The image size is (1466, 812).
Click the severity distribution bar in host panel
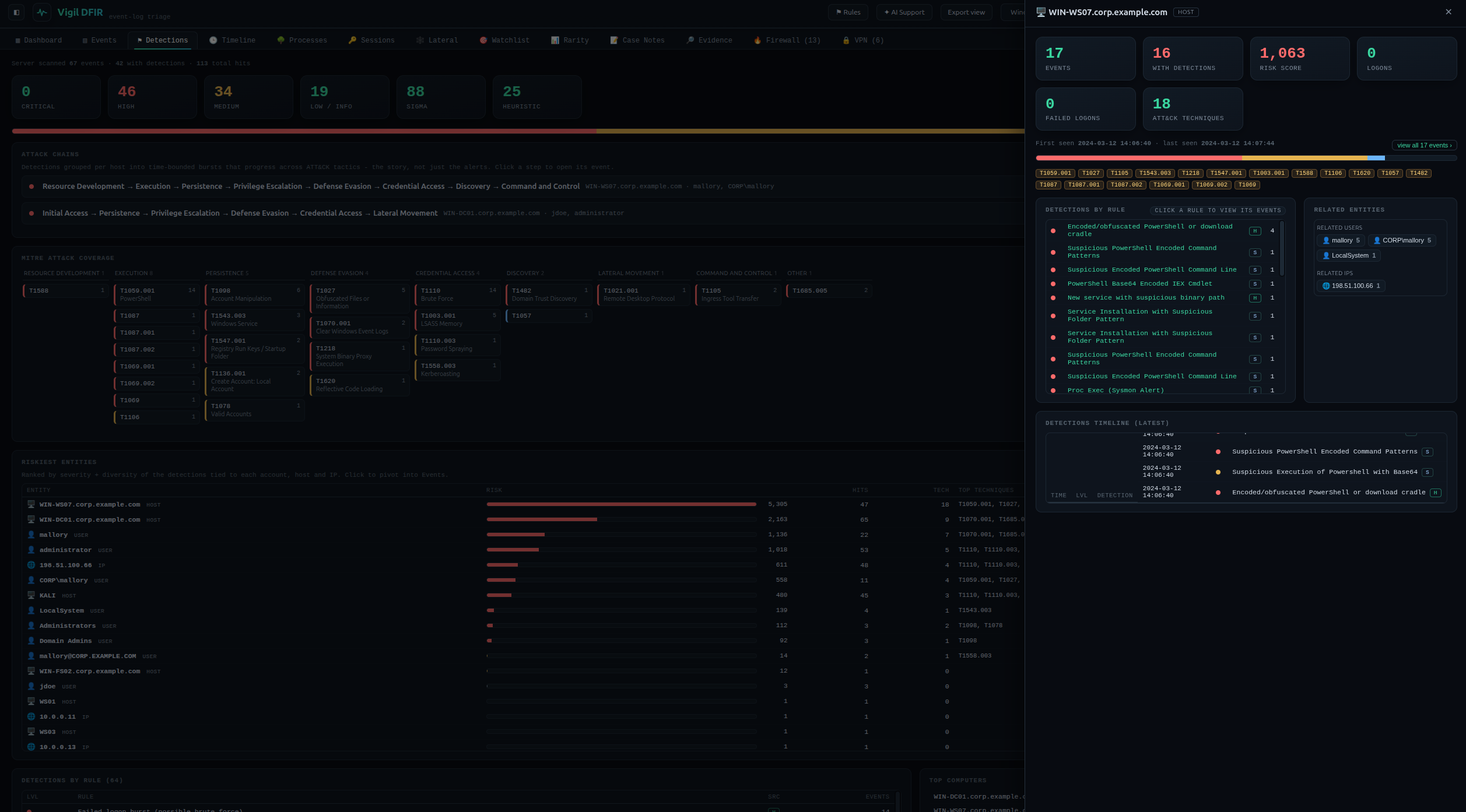pos(1246,158)
